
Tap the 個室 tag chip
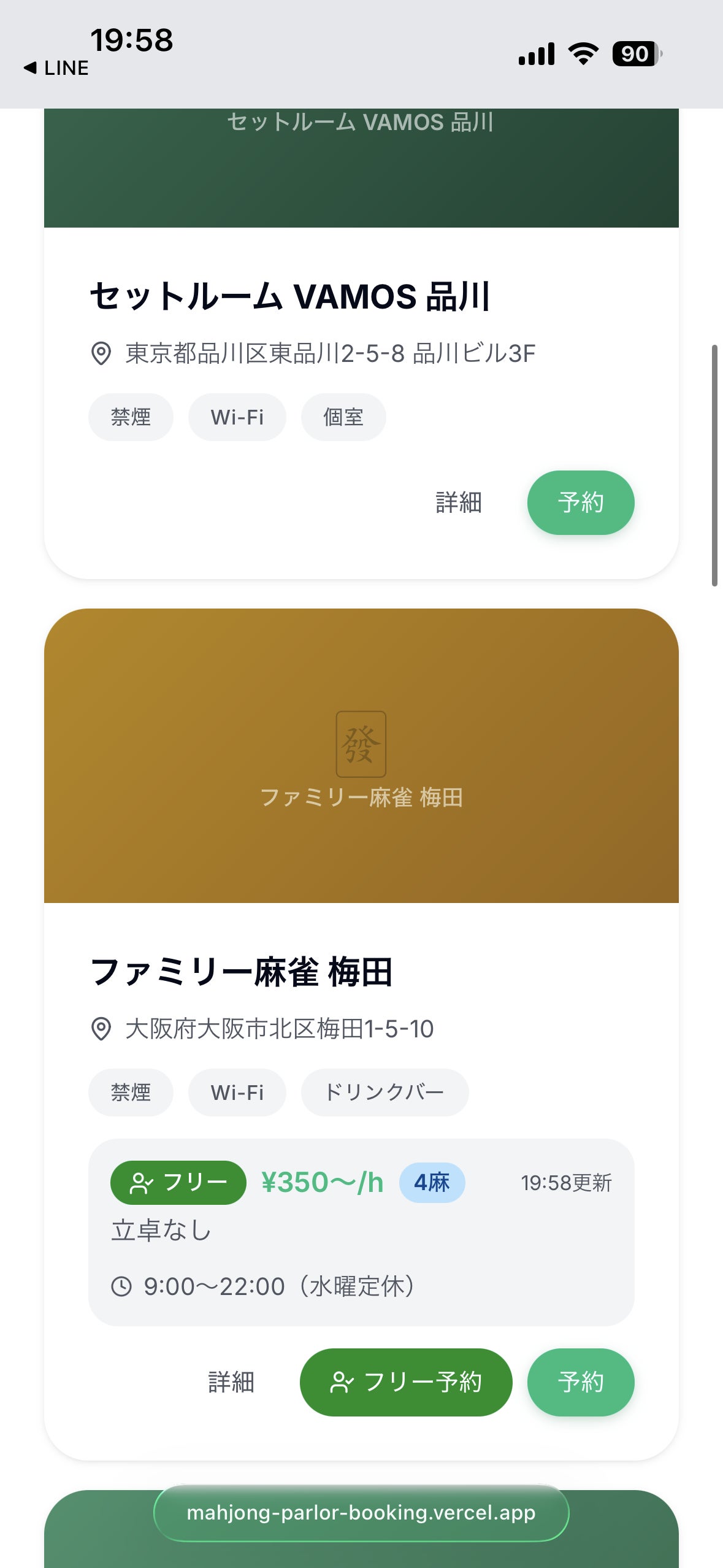pos(343,417)
